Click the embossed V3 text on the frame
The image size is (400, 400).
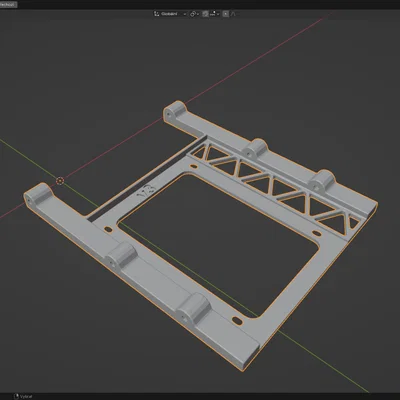147,192
